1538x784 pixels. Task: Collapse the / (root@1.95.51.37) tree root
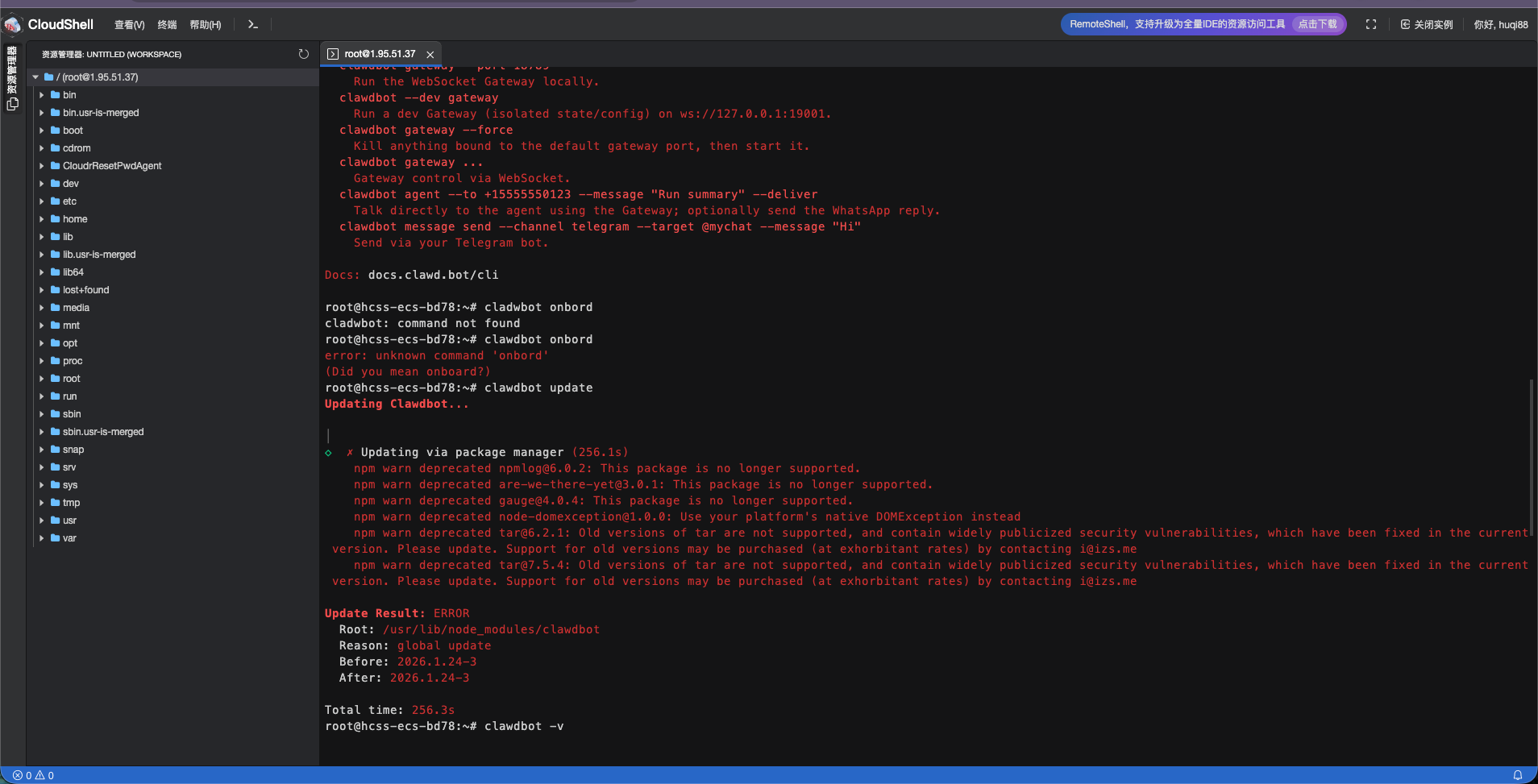click(x=35, y=77)
